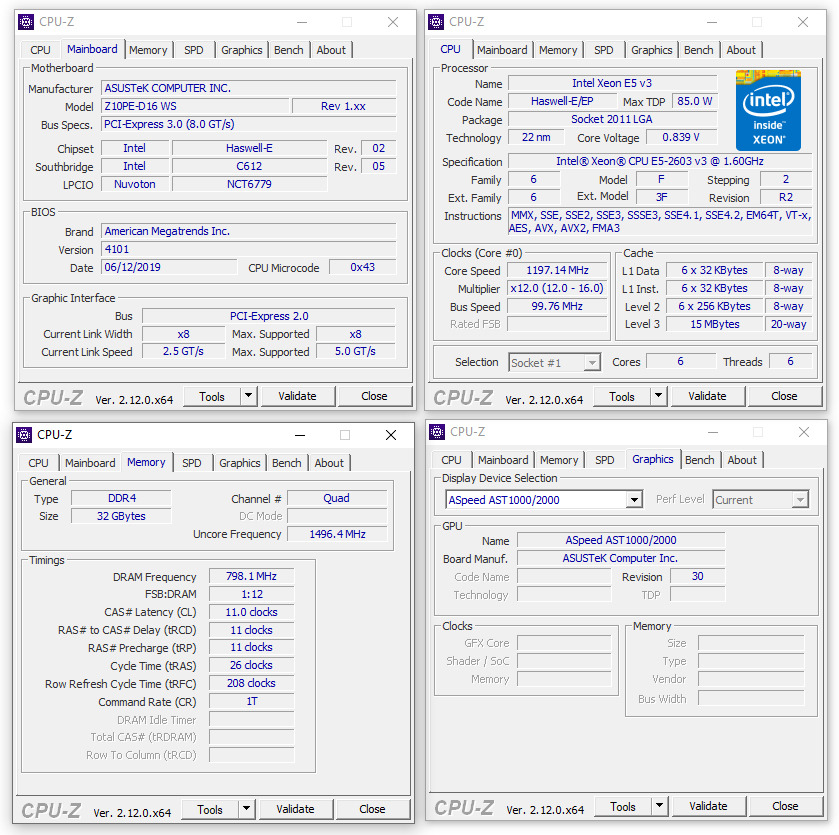Open the Mainboard tab in the Memory window
This screenshot has width=839, height=835.
pos(90,463)
